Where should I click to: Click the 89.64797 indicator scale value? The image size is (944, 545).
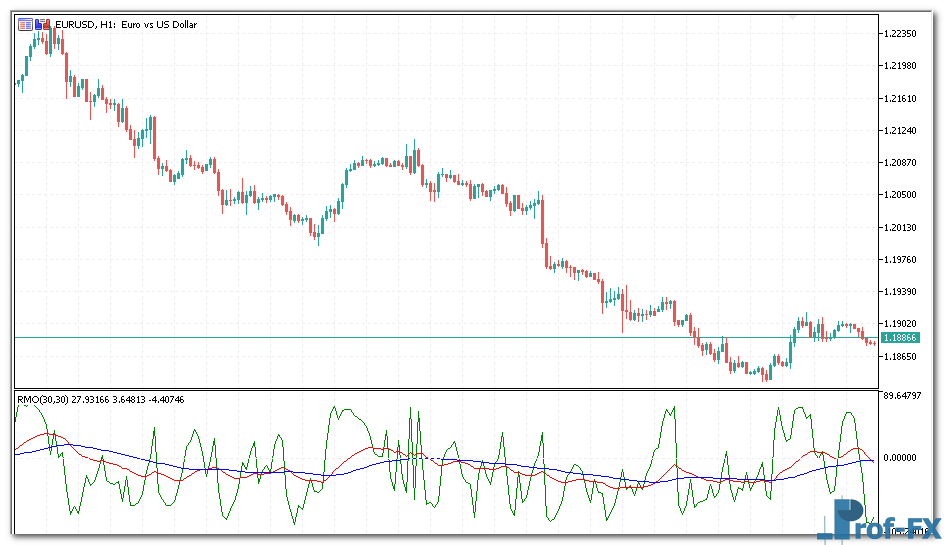(x=904, y=396)
